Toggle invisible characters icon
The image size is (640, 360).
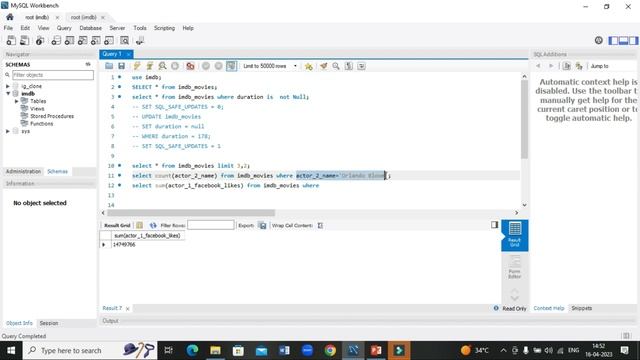pyautogui.click(x=349, y=66)
